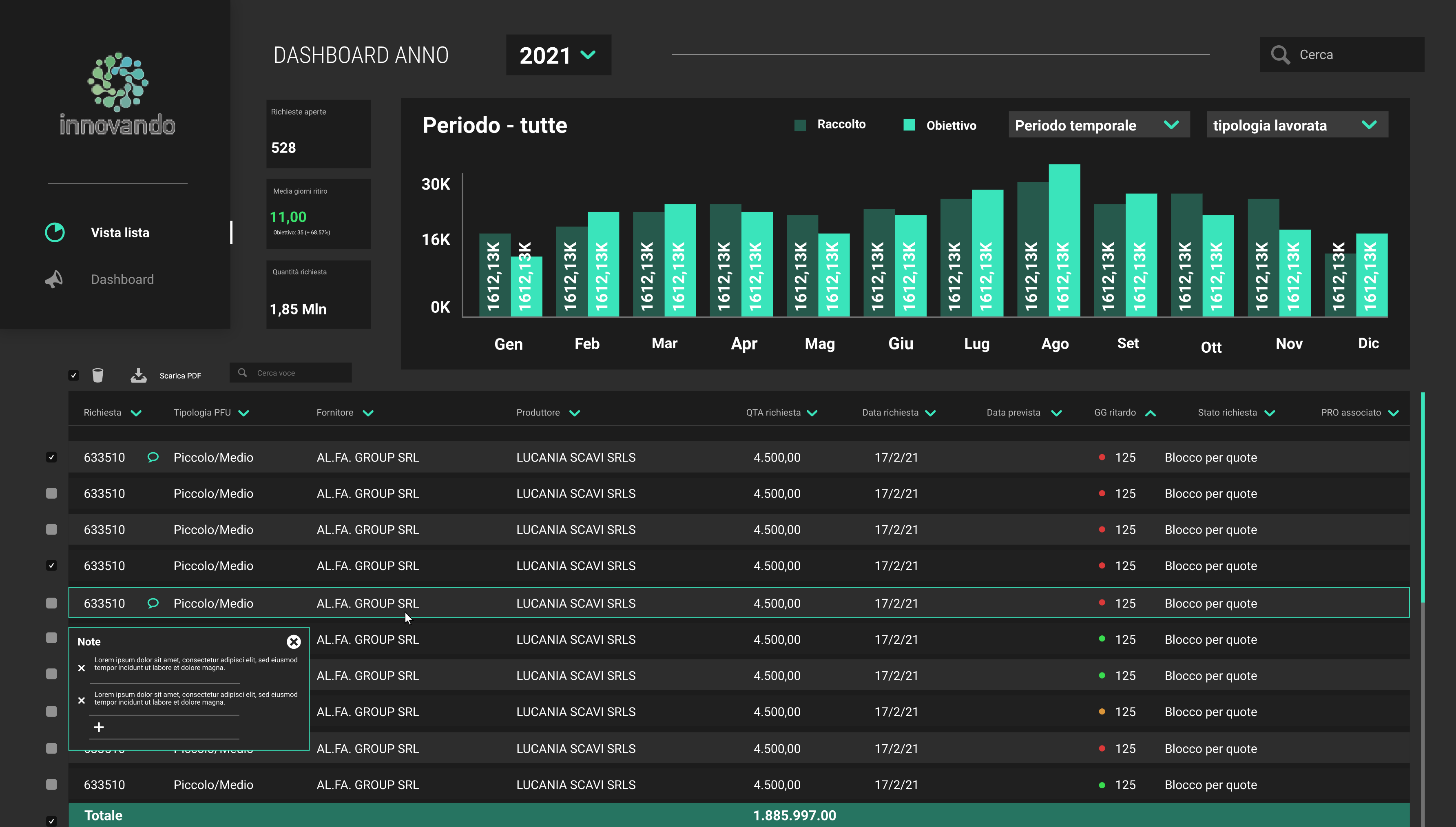Image resolution: width=1456 pixels, height=827 pixels.
Task: Click the Gen Raccolto bar in chart
Action: pyautogui.click(x=494, y=275)
